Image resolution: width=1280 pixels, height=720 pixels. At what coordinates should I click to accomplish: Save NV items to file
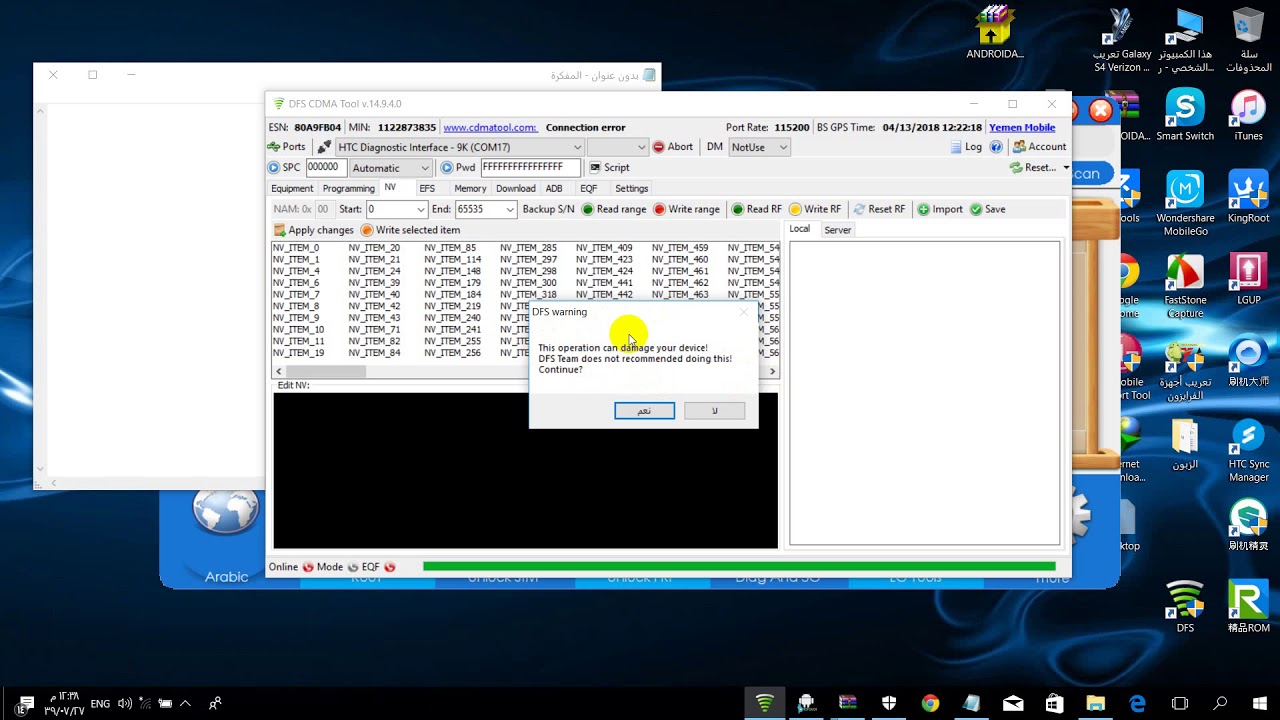[x=987, y=209]
